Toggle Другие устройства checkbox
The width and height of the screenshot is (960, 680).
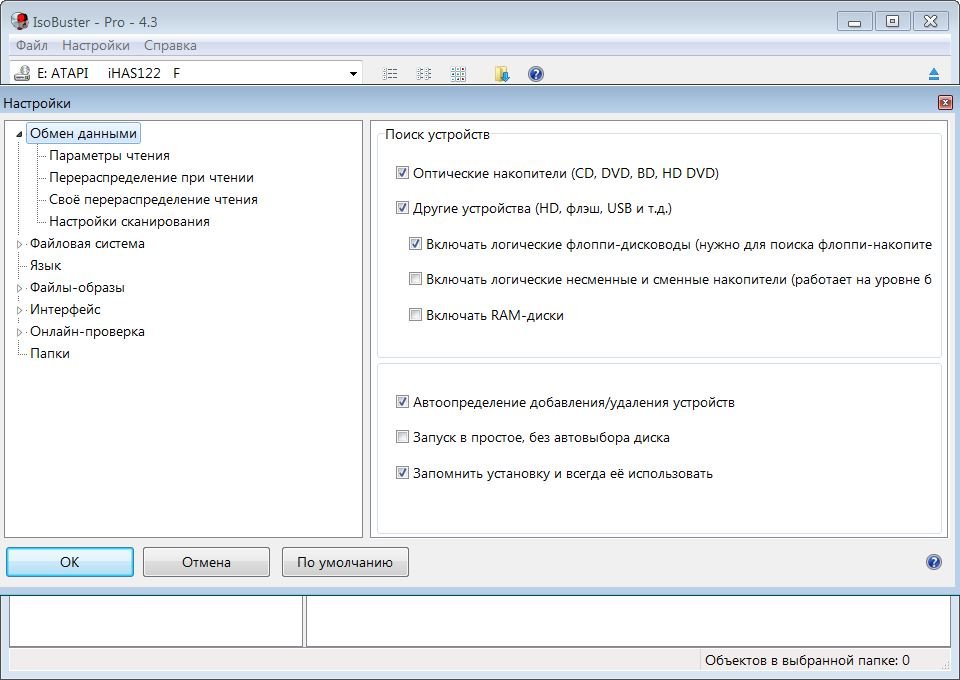[402, 207]
